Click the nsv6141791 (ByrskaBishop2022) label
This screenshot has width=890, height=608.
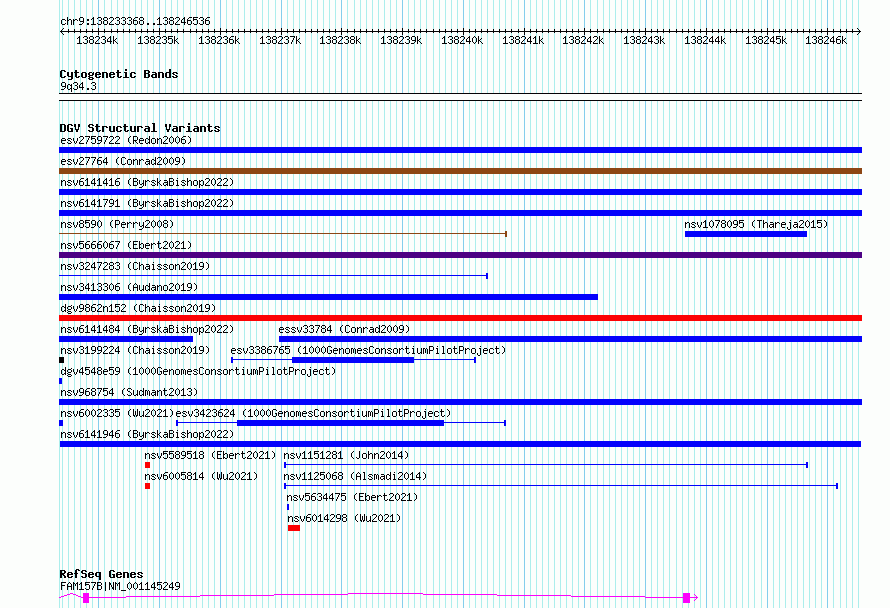(147, 203)
